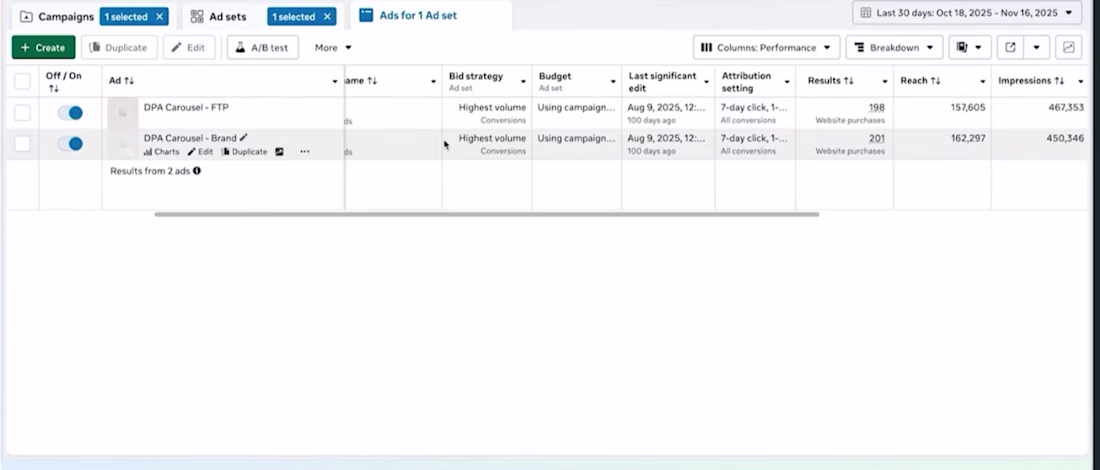Tick the select-all checkbox in the table header
Viewport: 1100px width, 470px height.
22,81
